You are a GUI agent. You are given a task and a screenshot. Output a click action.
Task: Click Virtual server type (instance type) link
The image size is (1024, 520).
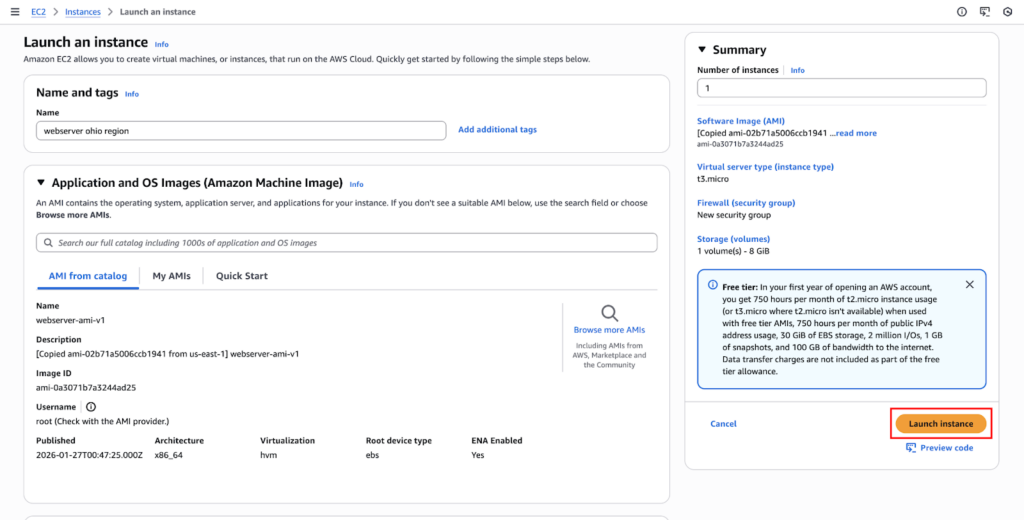(765, 167)
